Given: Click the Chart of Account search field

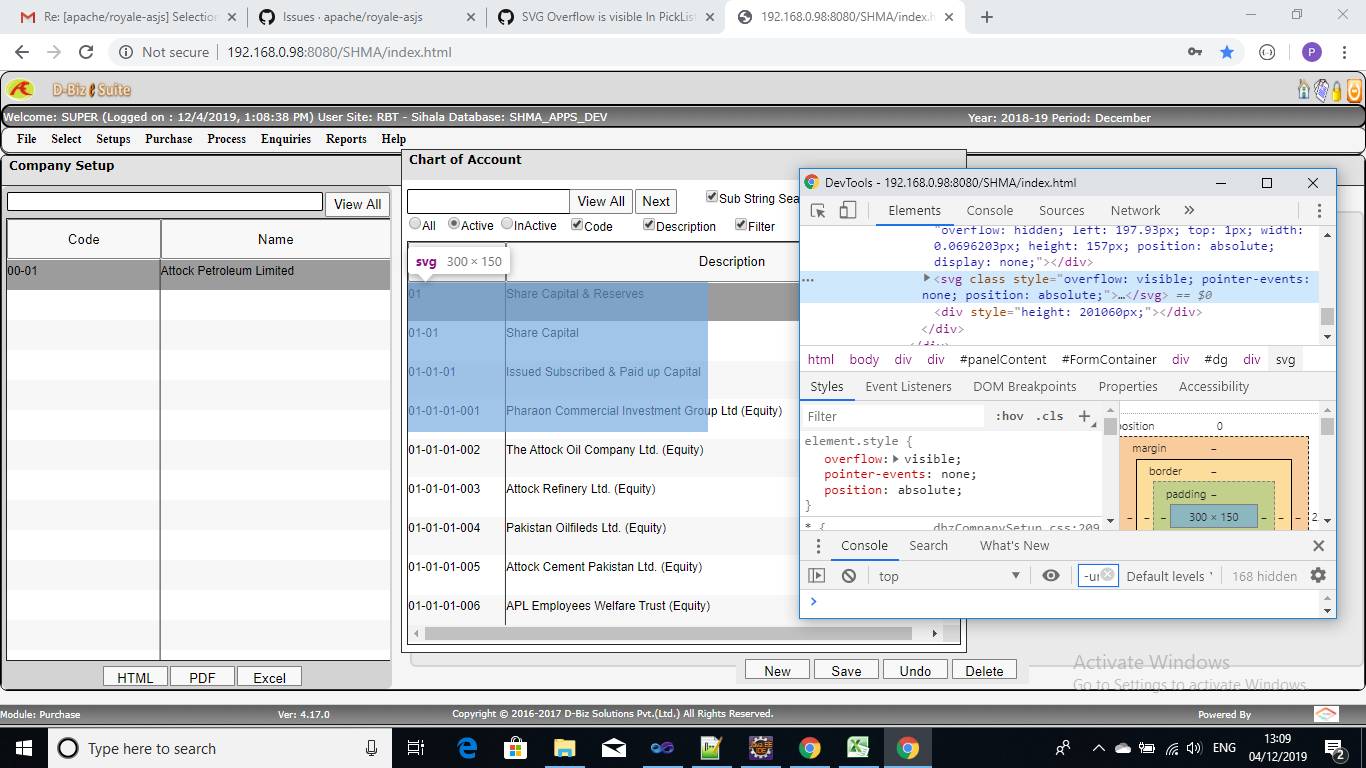Looking at the screenshot, I should [x=488, y=201].
